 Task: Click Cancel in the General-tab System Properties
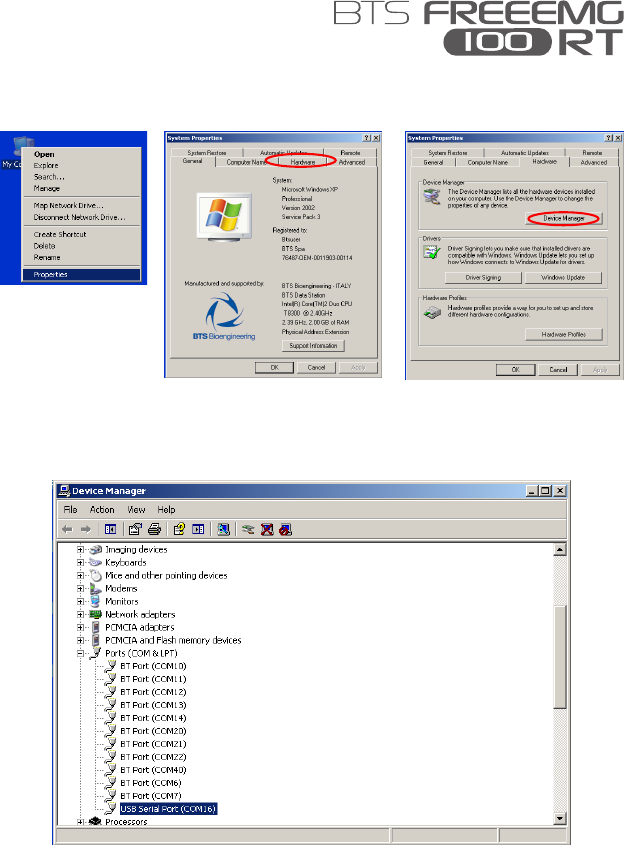click(316, 368)
